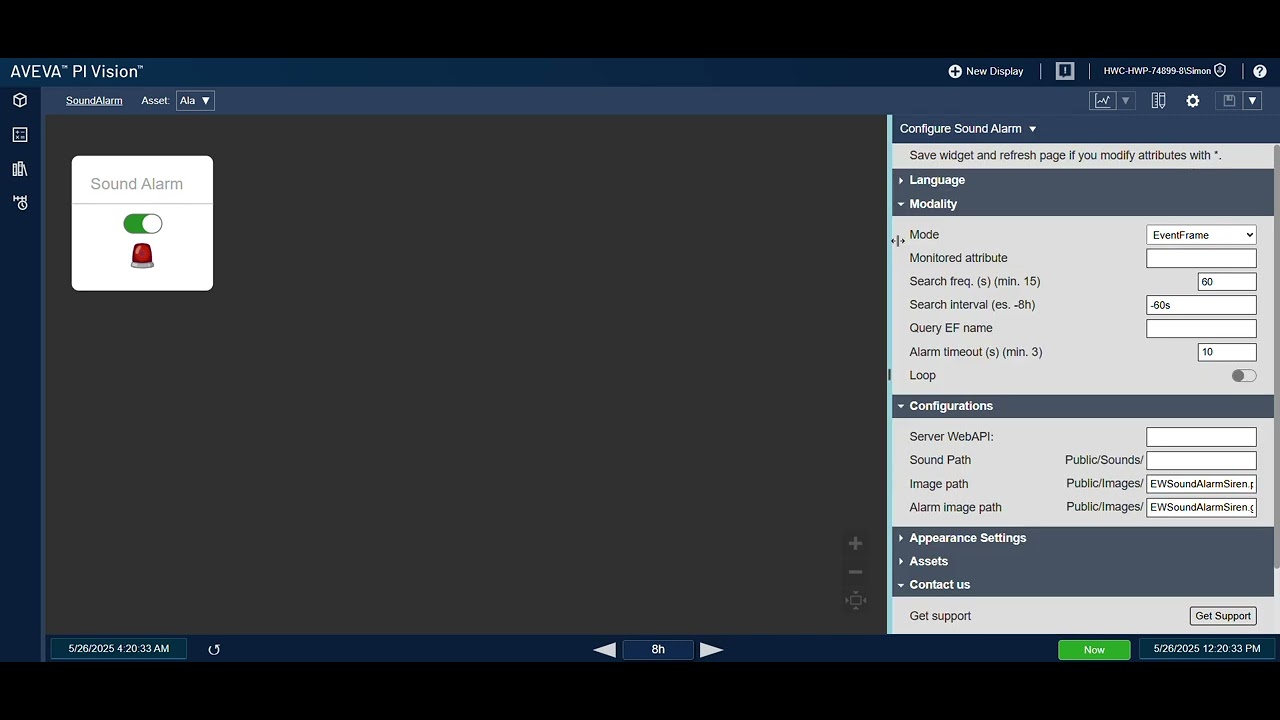Screen dimensions: 1280x720
Task: Click the New Display plus button
Action: point(986,71)
